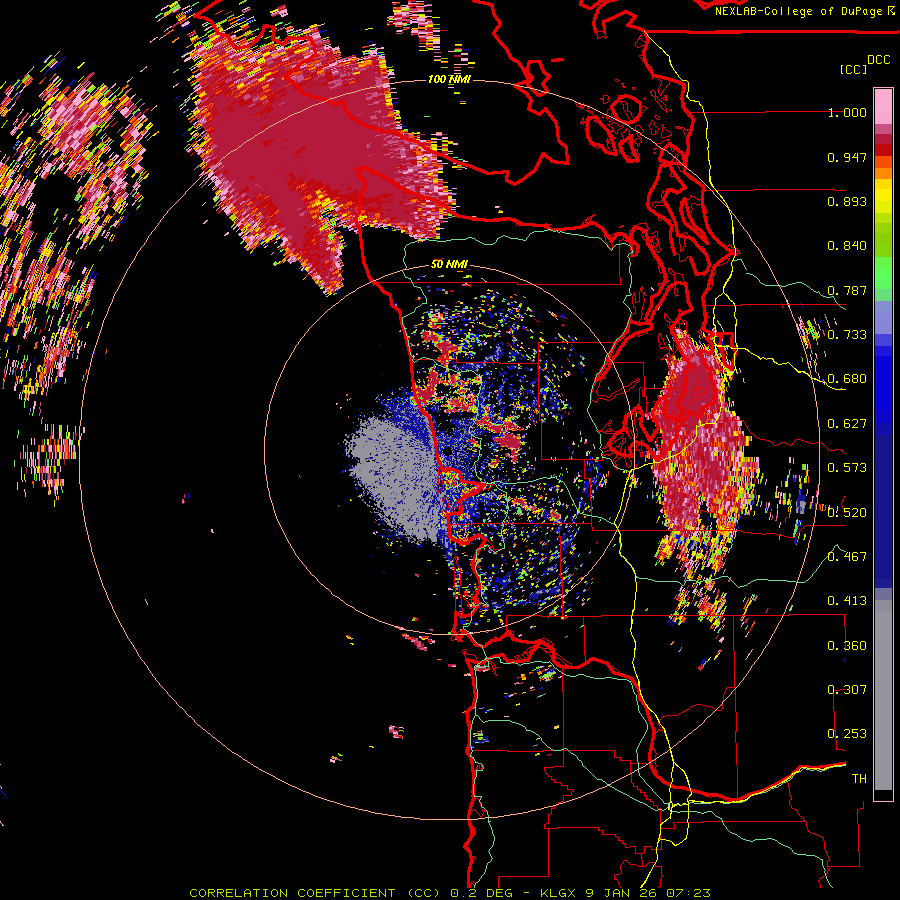Select the 0.680 scale value
Viewport: 900px width, 900px height.
tap(847, 379)
